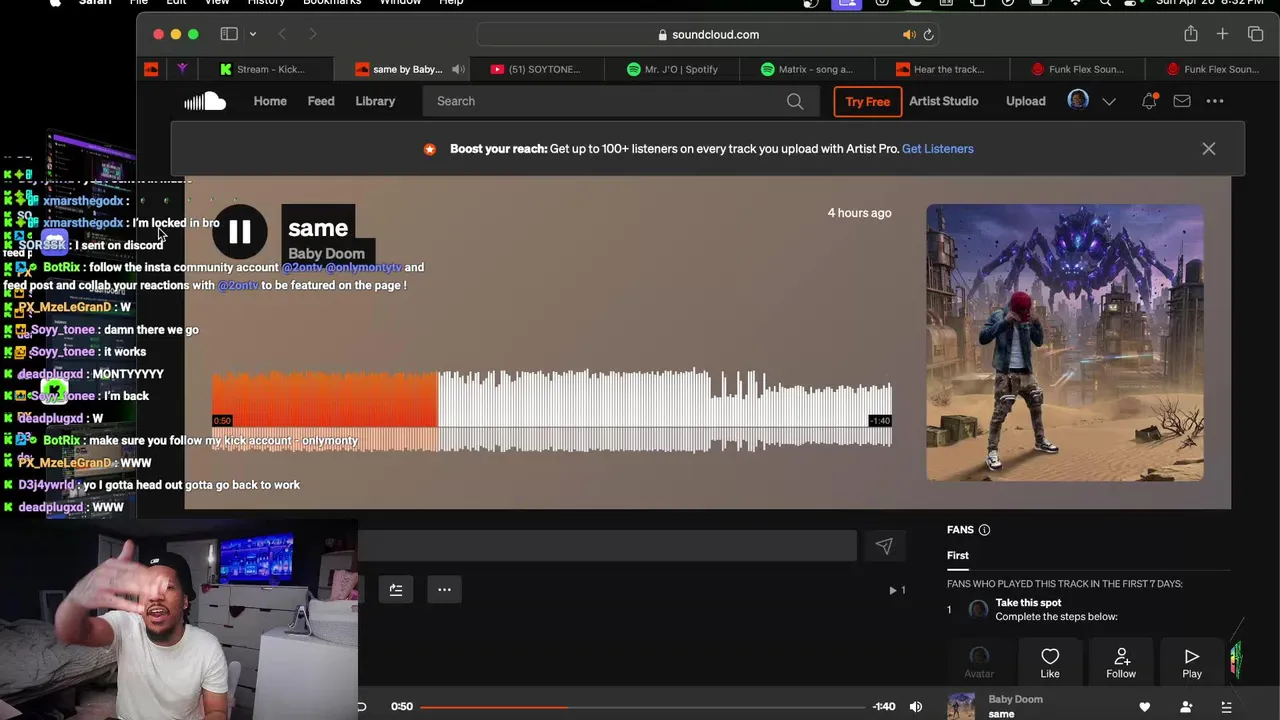Image resolution: width=1280 pixels, height=720 pixels.
Task: Click the bottom bar track thumbnail
Action: coord(961,706)
